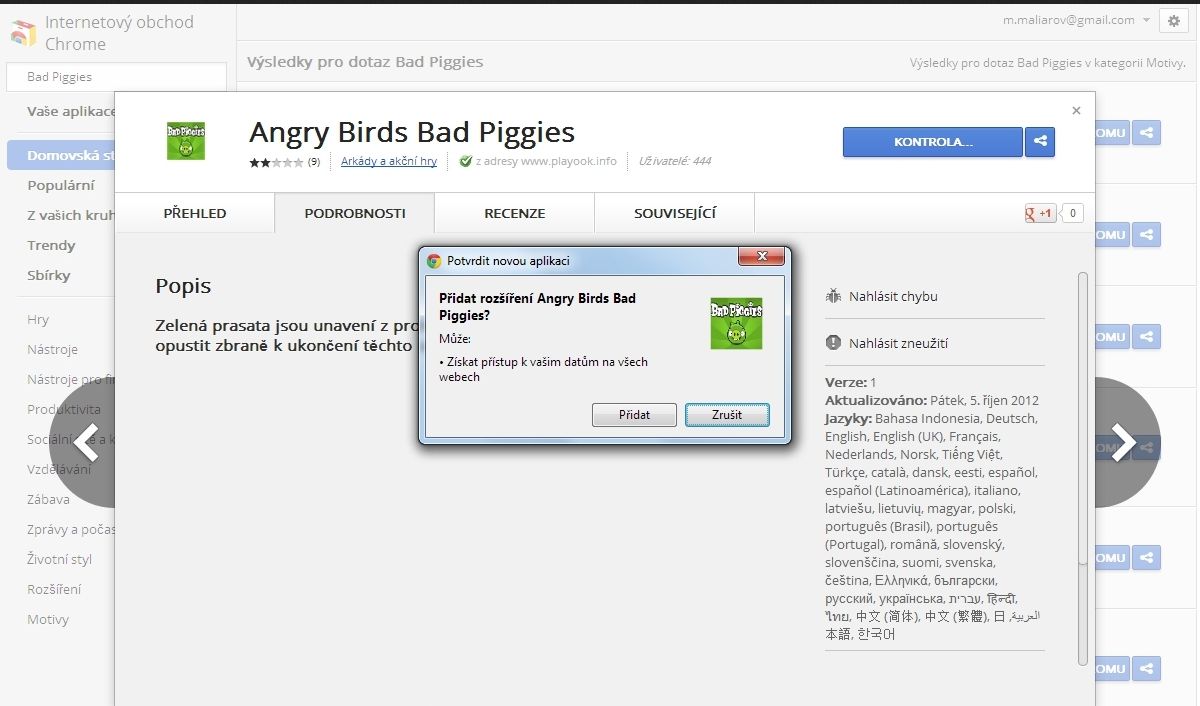Select the Zábava category
This screenshot has width=1200, height=706.
(48, 499)
